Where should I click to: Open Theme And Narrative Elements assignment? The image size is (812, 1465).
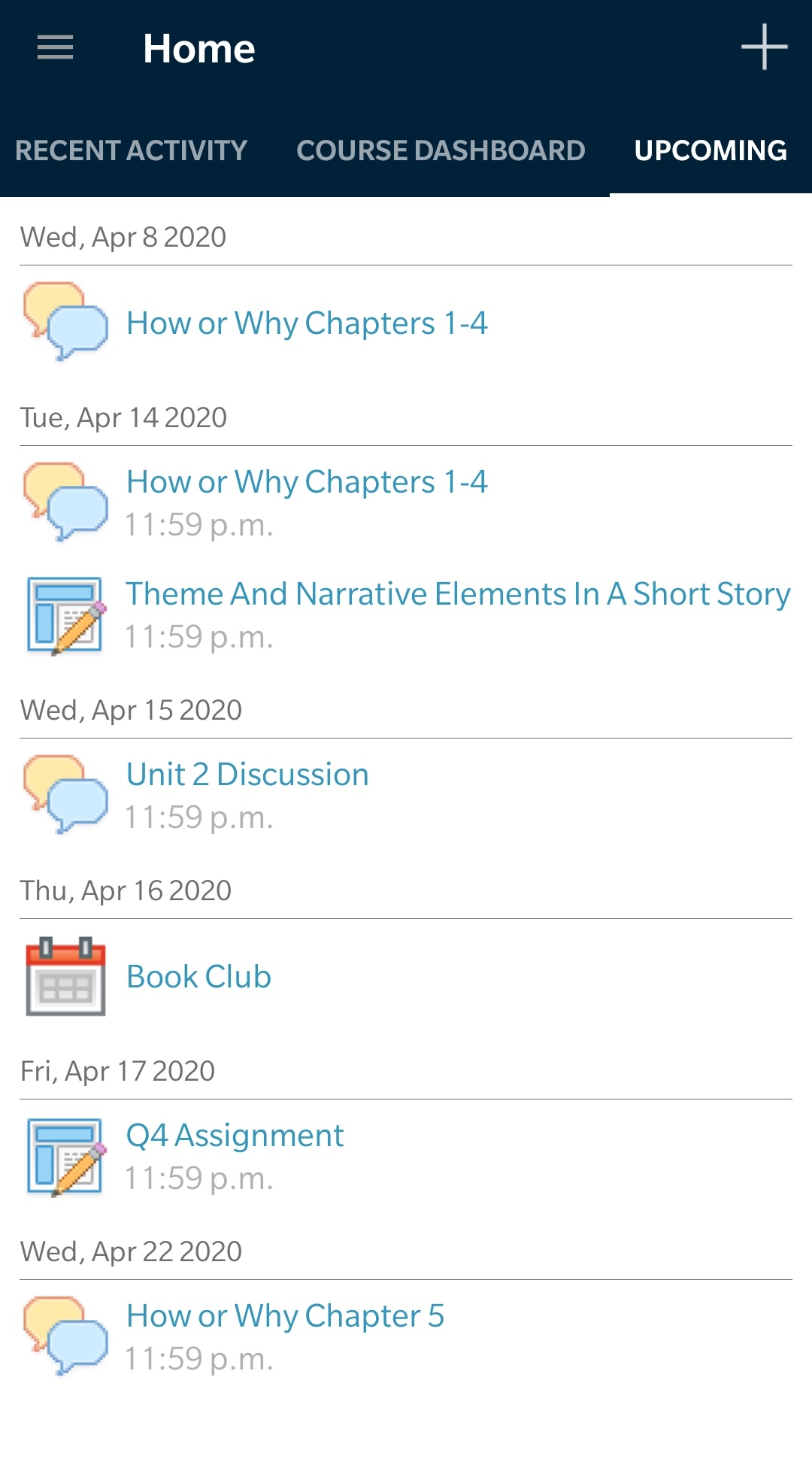[x=457, y=594]
